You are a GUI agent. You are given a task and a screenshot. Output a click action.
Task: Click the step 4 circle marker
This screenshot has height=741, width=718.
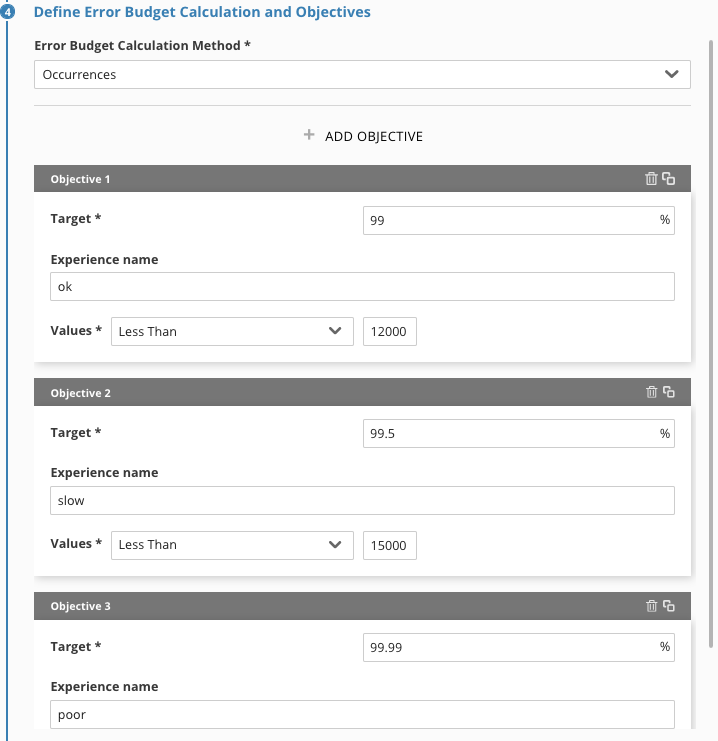[x=7, y=12]
